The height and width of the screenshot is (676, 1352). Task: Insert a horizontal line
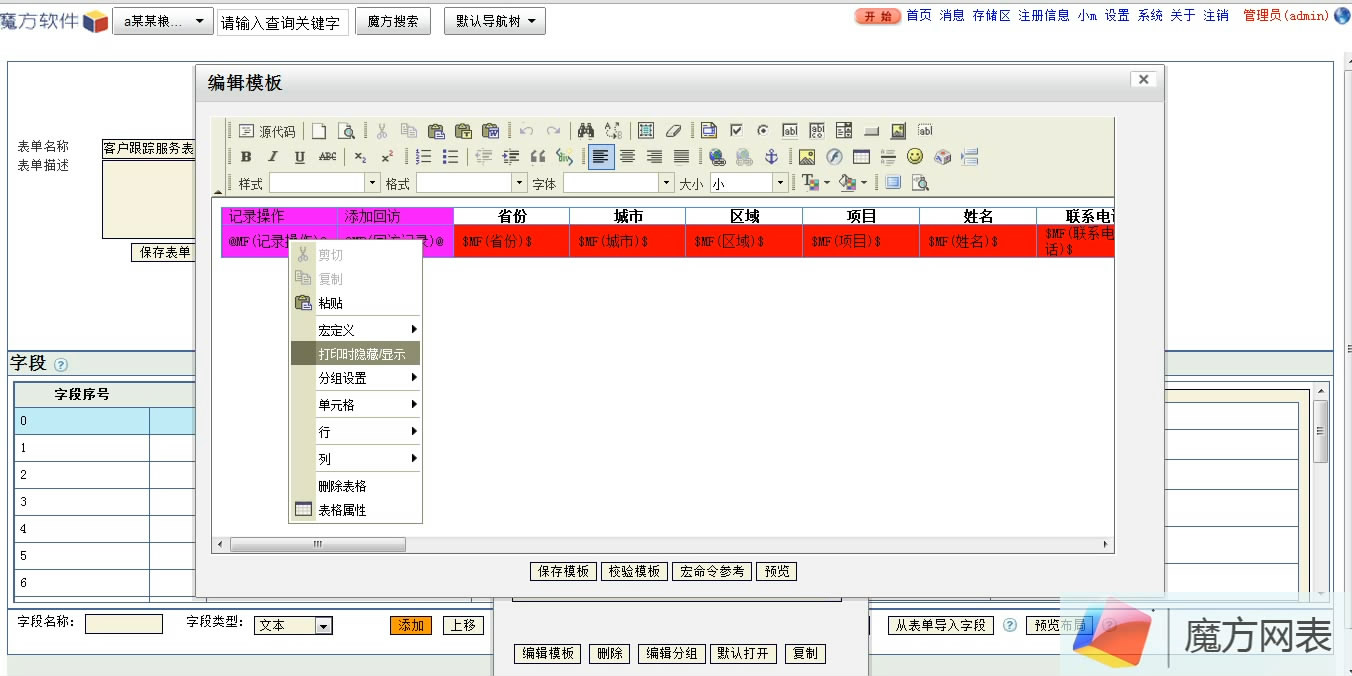pyautogui.click(x=888, y=157)
